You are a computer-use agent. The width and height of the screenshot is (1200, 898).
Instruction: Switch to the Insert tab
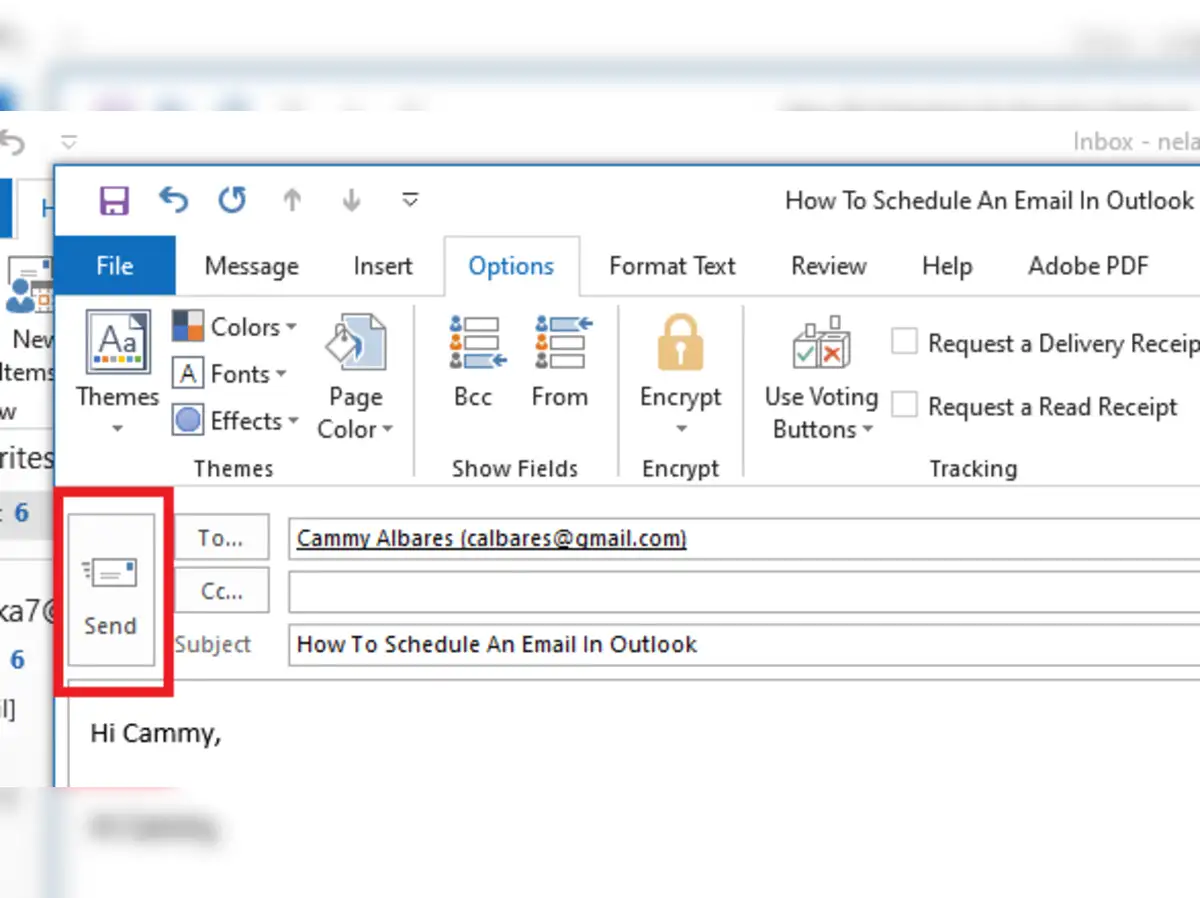pos(383,266)
